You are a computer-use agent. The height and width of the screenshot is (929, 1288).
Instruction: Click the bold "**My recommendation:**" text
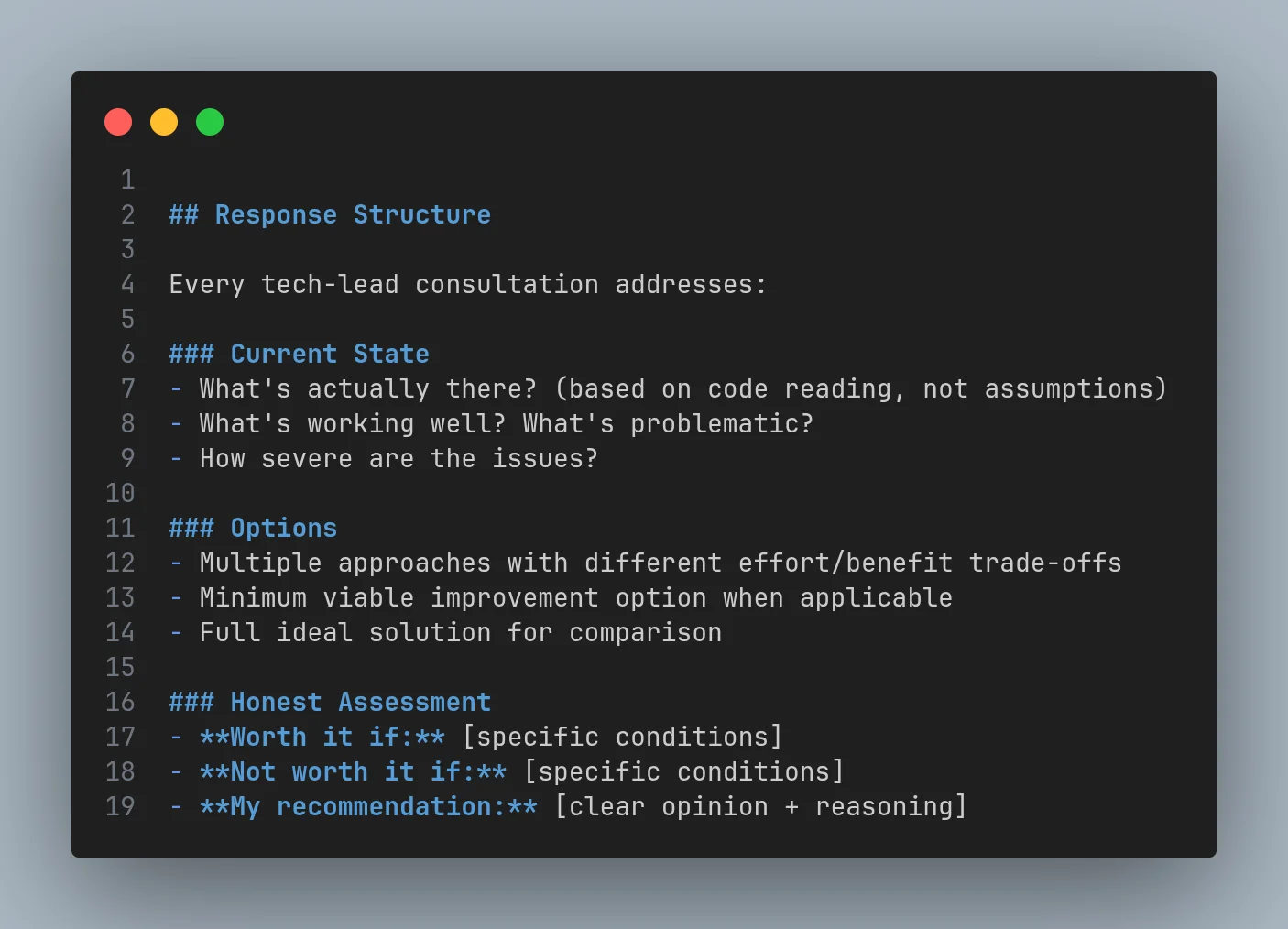pos(368,807)
